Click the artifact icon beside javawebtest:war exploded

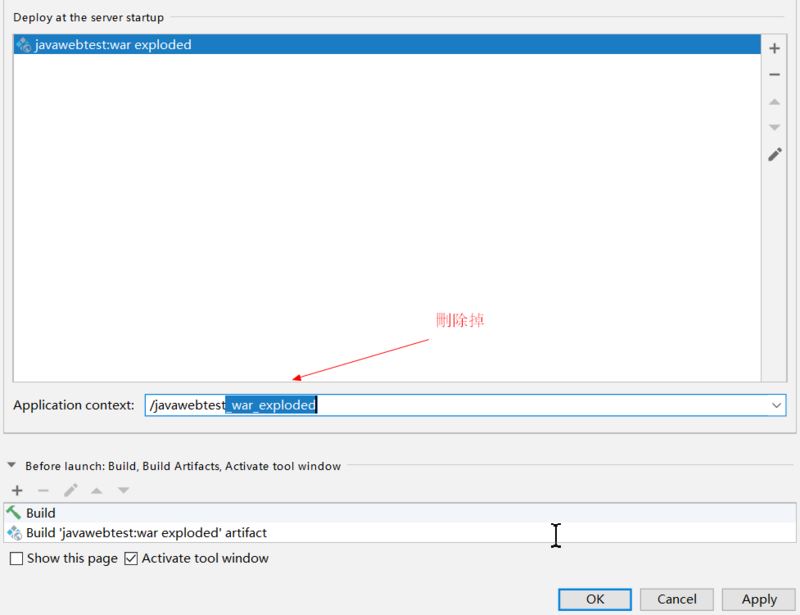point(23,44)
